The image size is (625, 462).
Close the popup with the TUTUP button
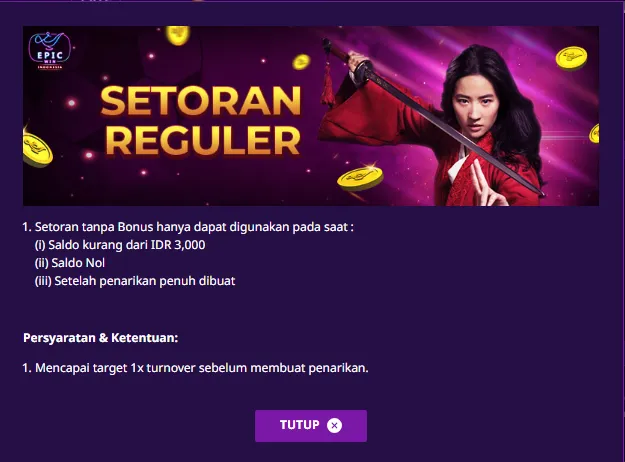[x=311, y=426]
